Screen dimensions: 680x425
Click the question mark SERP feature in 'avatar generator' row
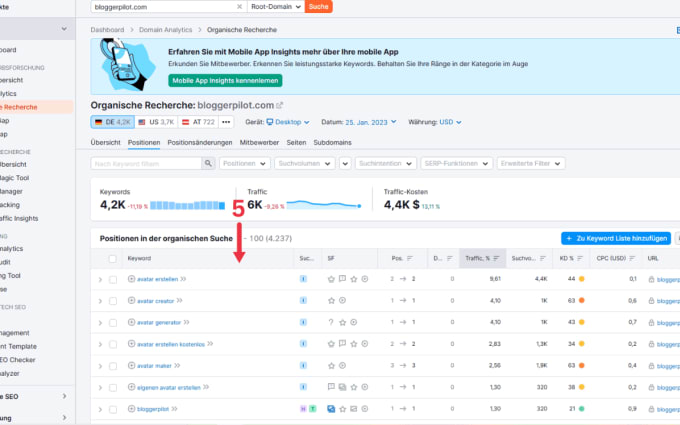pyautogui.click(x=331, y=322)
